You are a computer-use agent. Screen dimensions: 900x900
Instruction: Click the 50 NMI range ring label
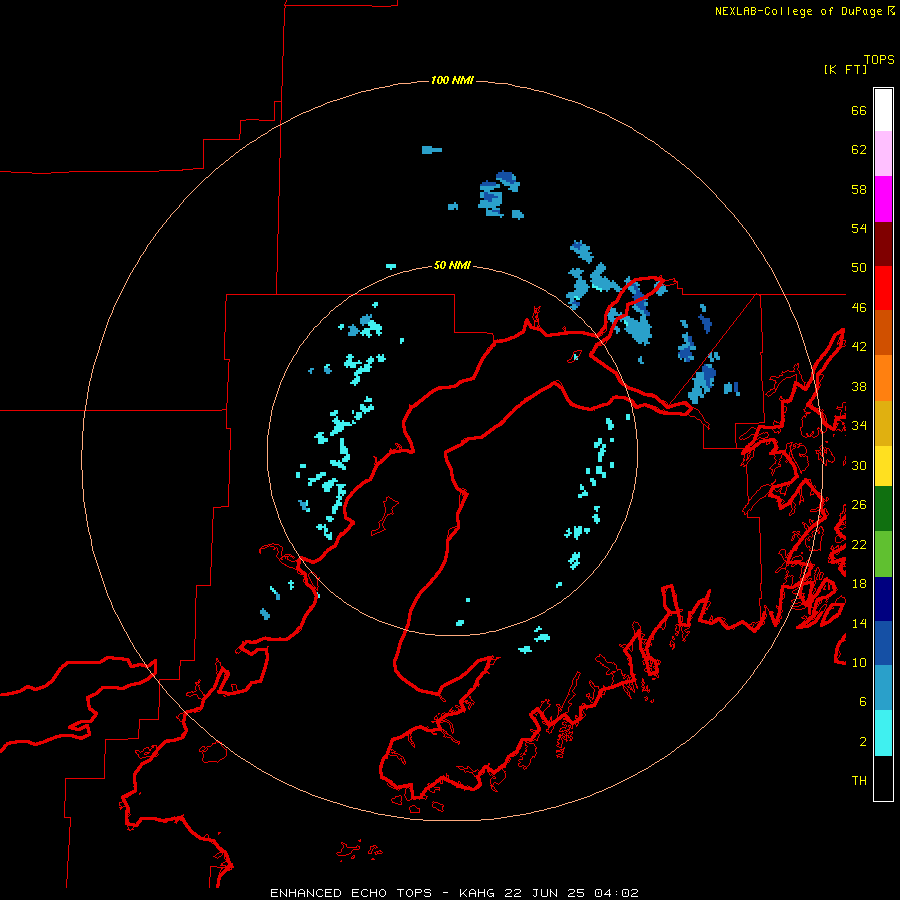452,265
